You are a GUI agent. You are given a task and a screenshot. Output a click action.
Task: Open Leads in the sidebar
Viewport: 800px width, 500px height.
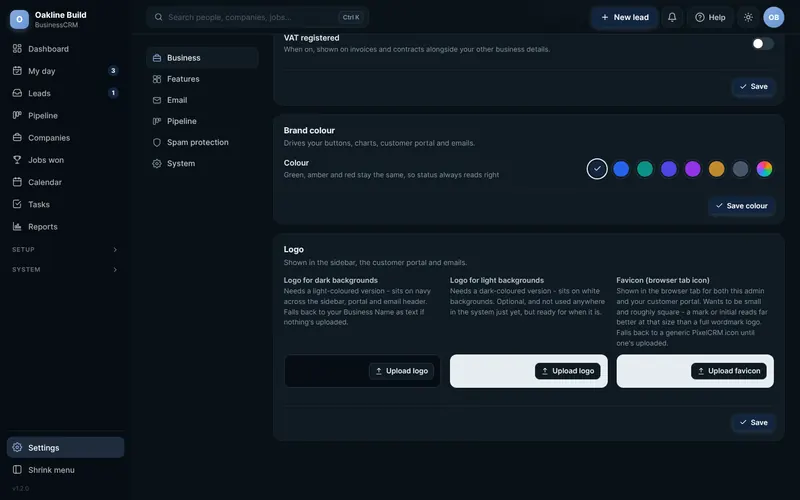[x=65, y=93]
